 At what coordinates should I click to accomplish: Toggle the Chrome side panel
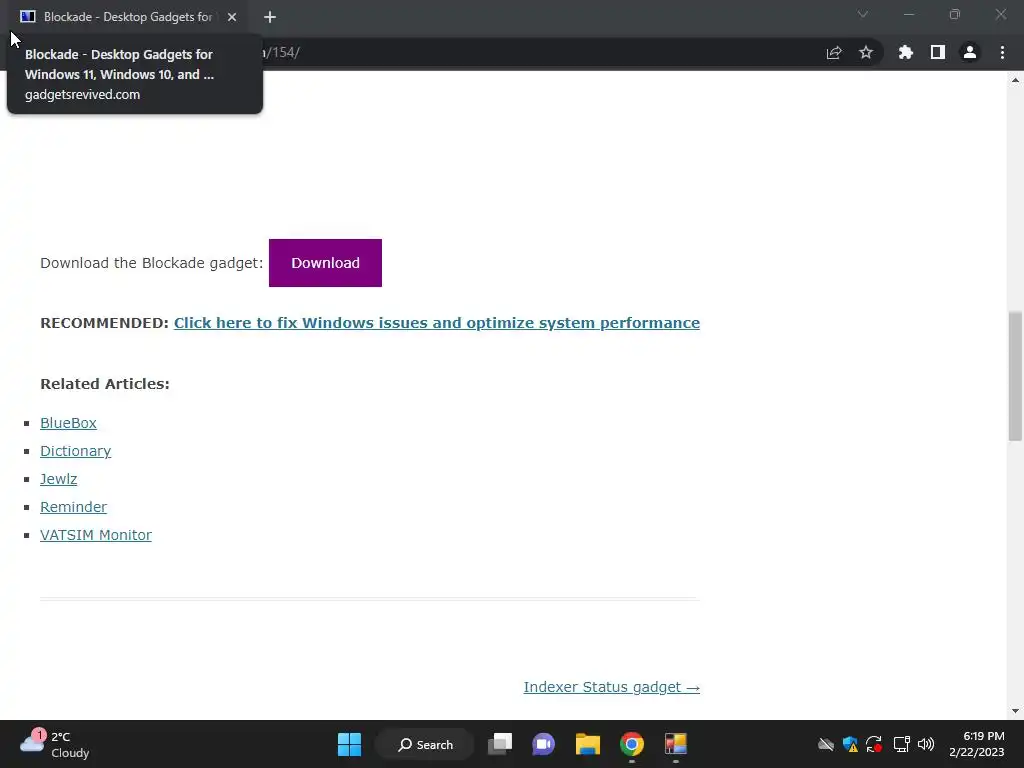[938, 52]
